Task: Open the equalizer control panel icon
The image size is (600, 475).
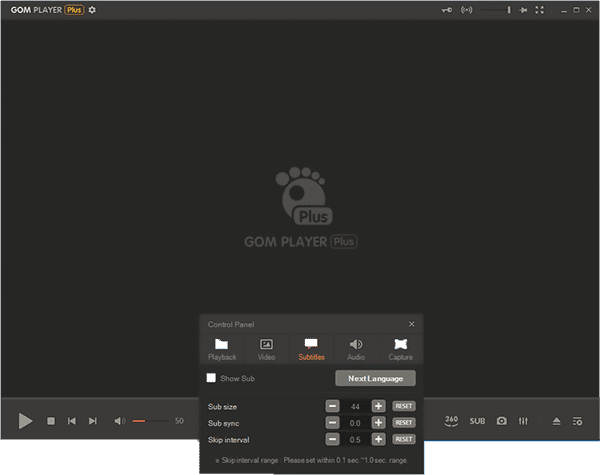Action: [523, 421]
